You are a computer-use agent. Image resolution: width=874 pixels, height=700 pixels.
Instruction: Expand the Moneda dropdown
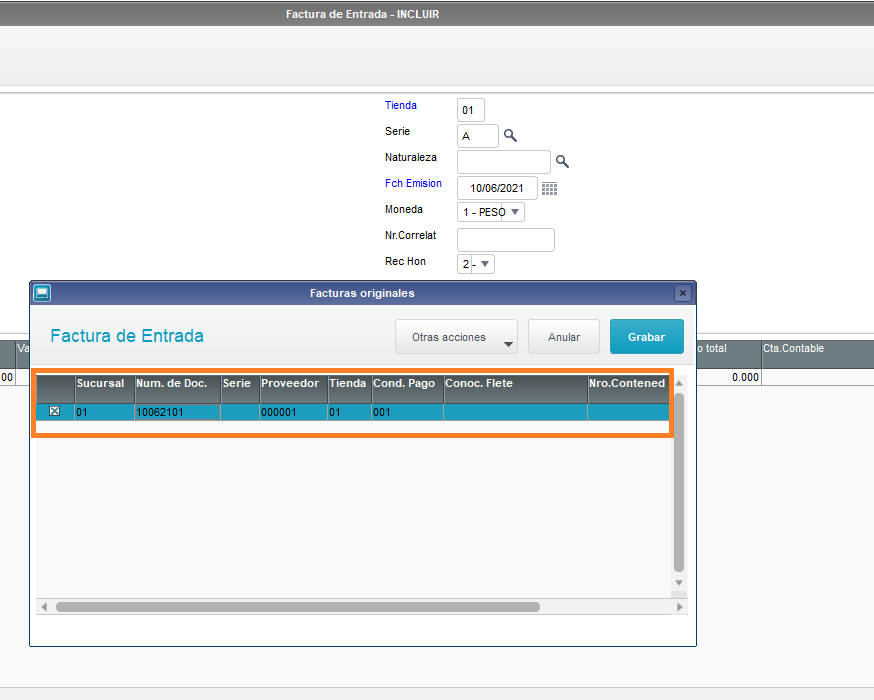click(x=515, y=212)
